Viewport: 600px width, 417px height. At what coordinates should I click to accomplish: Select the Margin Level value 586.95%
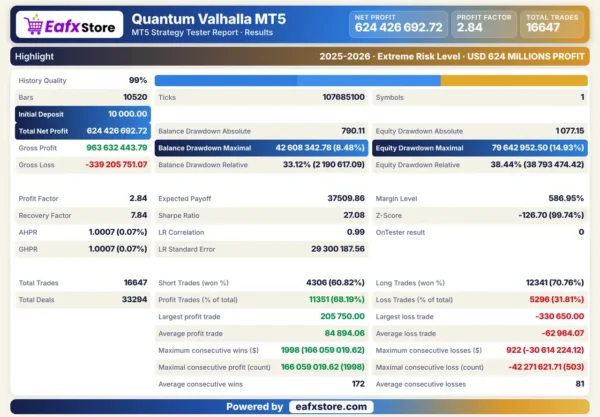click(x=566, y=198)
